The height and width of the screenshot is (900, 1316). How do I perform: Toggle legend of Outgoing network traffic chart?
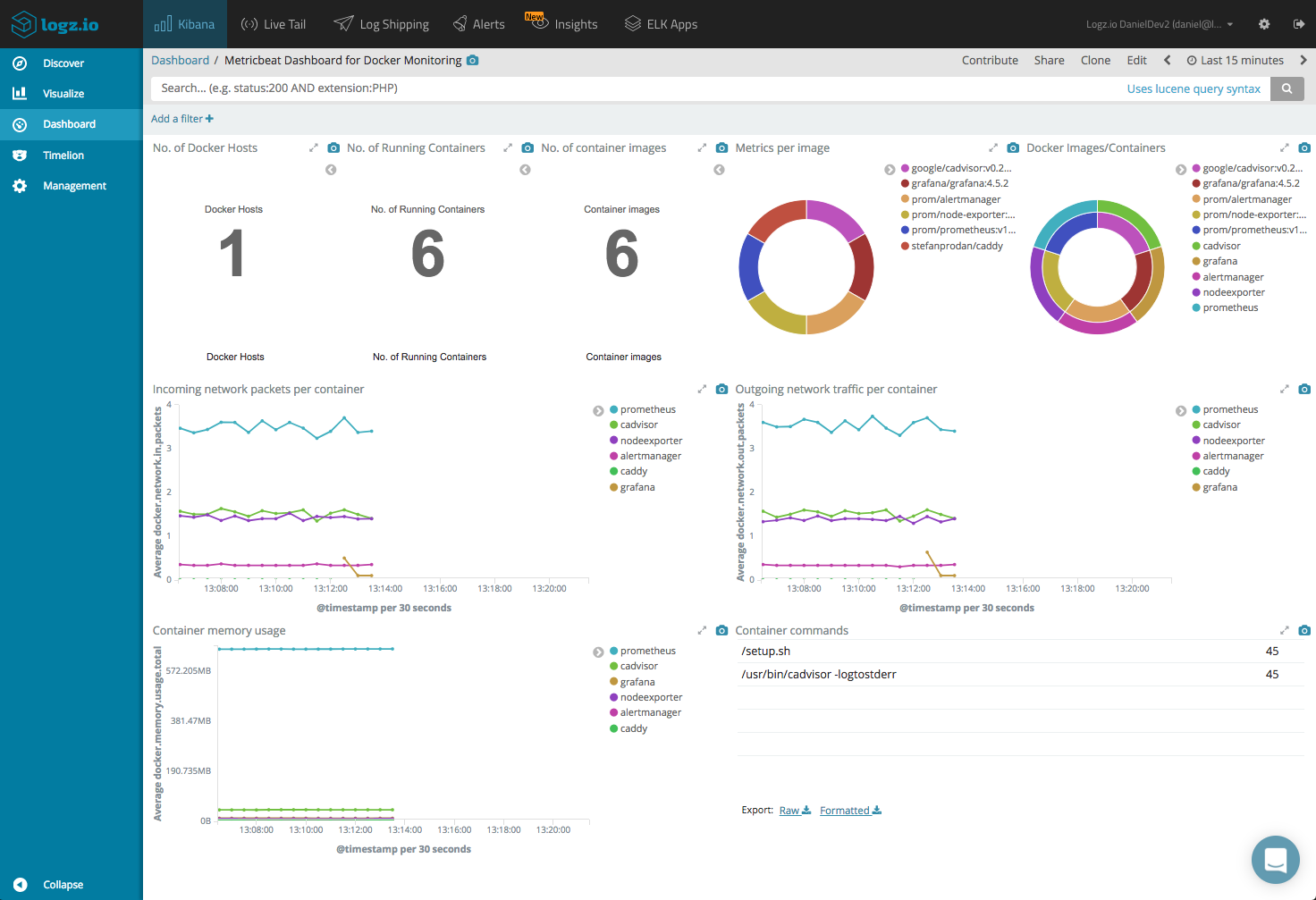(1181, 411)
